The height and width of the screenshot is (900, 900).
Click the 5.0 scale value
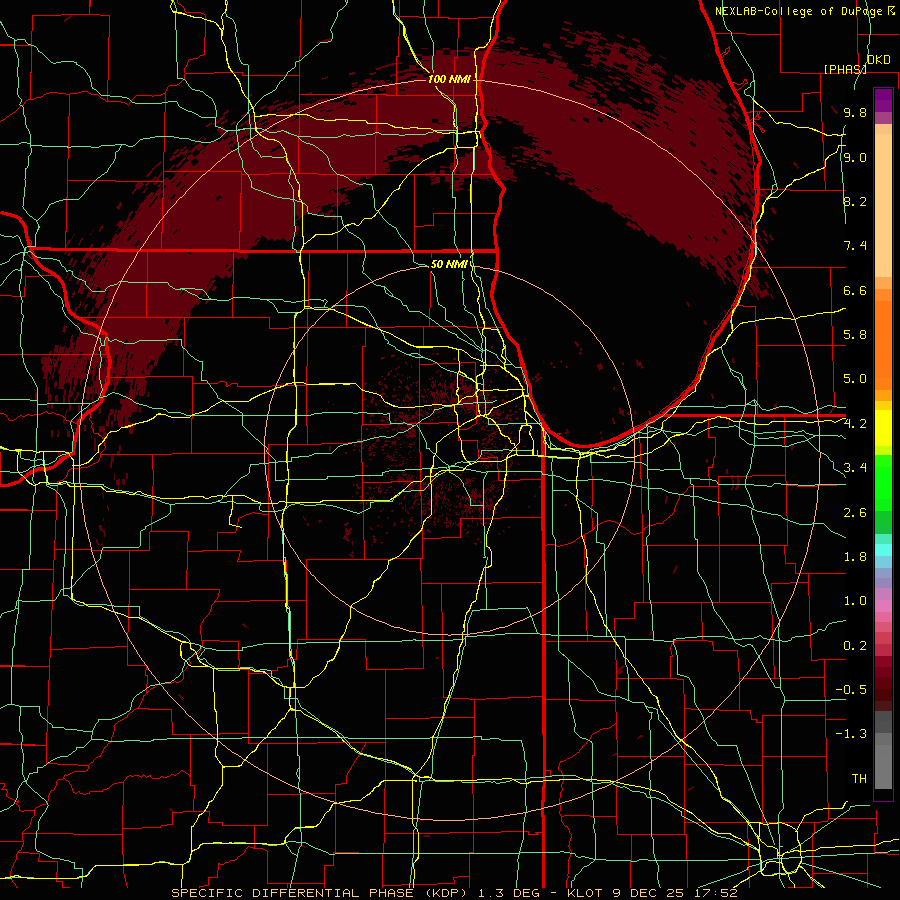(855, 379)
